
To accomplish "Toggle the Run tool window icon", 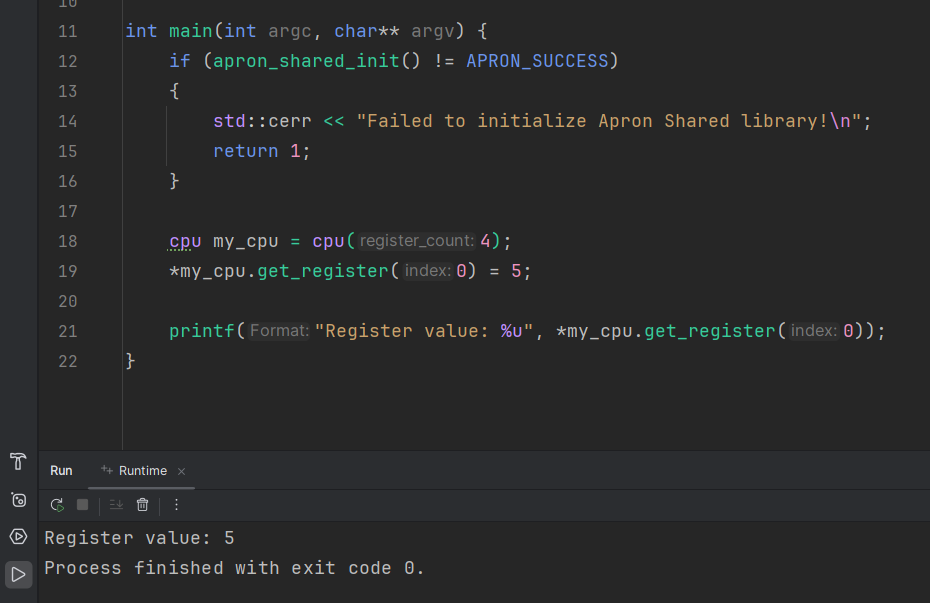I will (x=18, y=574).
